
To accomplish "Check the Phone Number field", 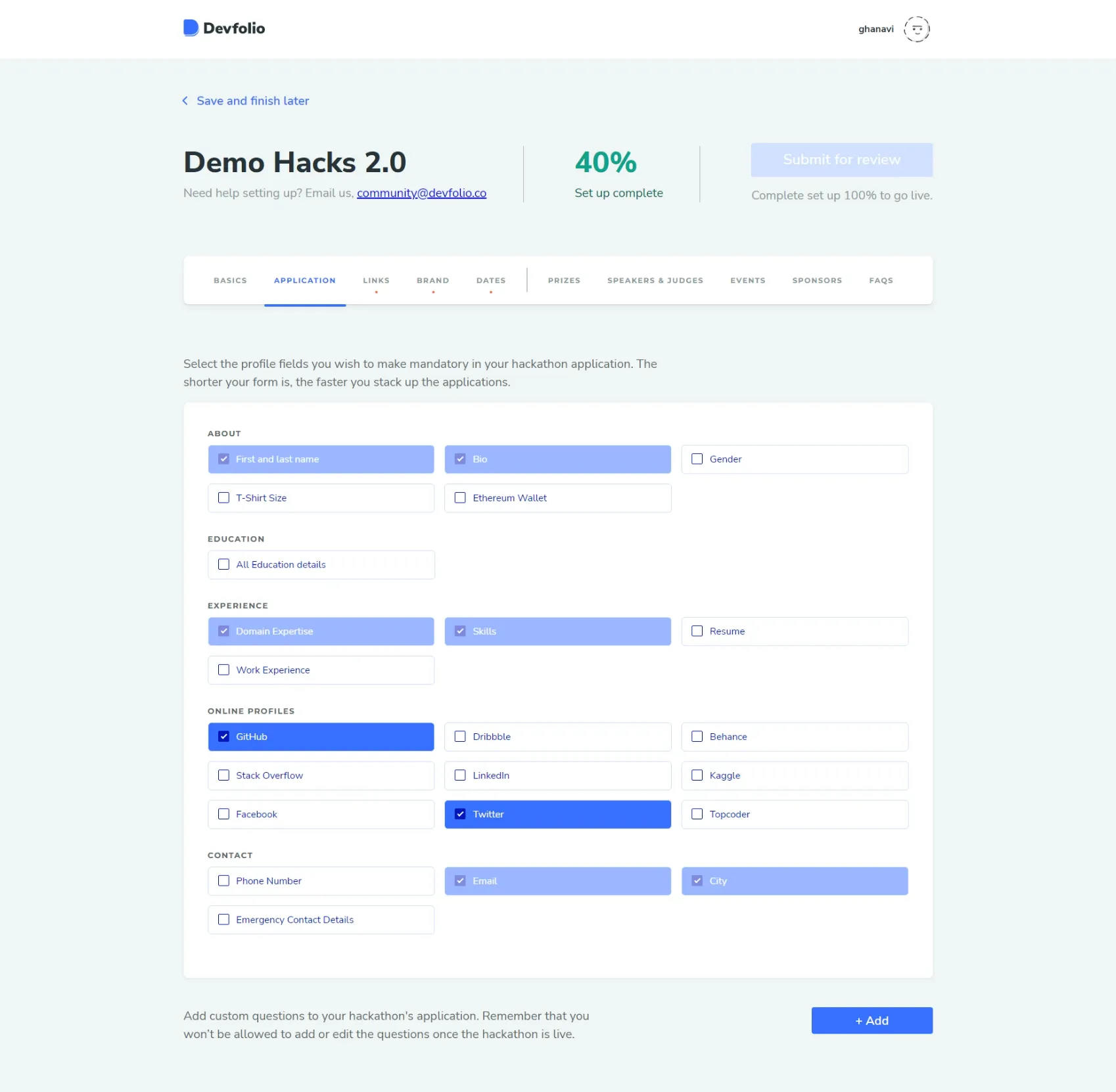I will 321,881.
